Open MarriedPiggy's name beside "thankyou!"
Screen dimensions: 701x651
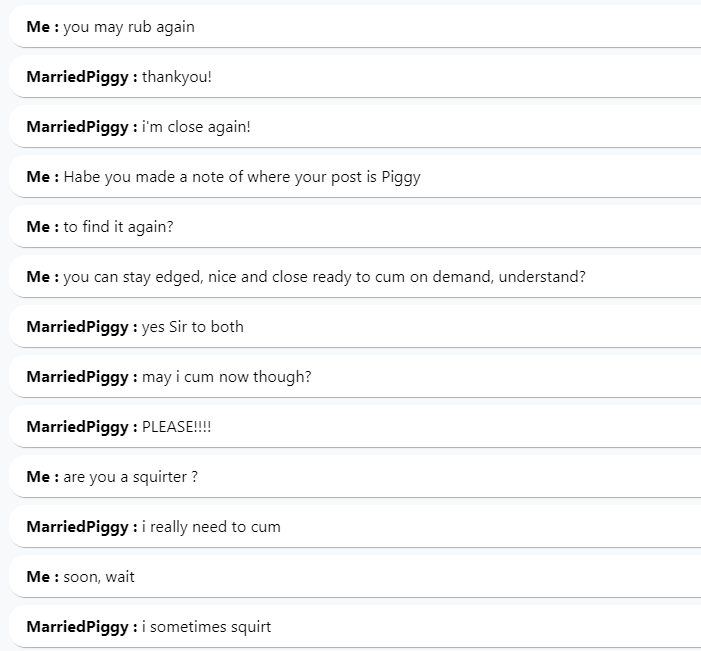tap(78, 77)
